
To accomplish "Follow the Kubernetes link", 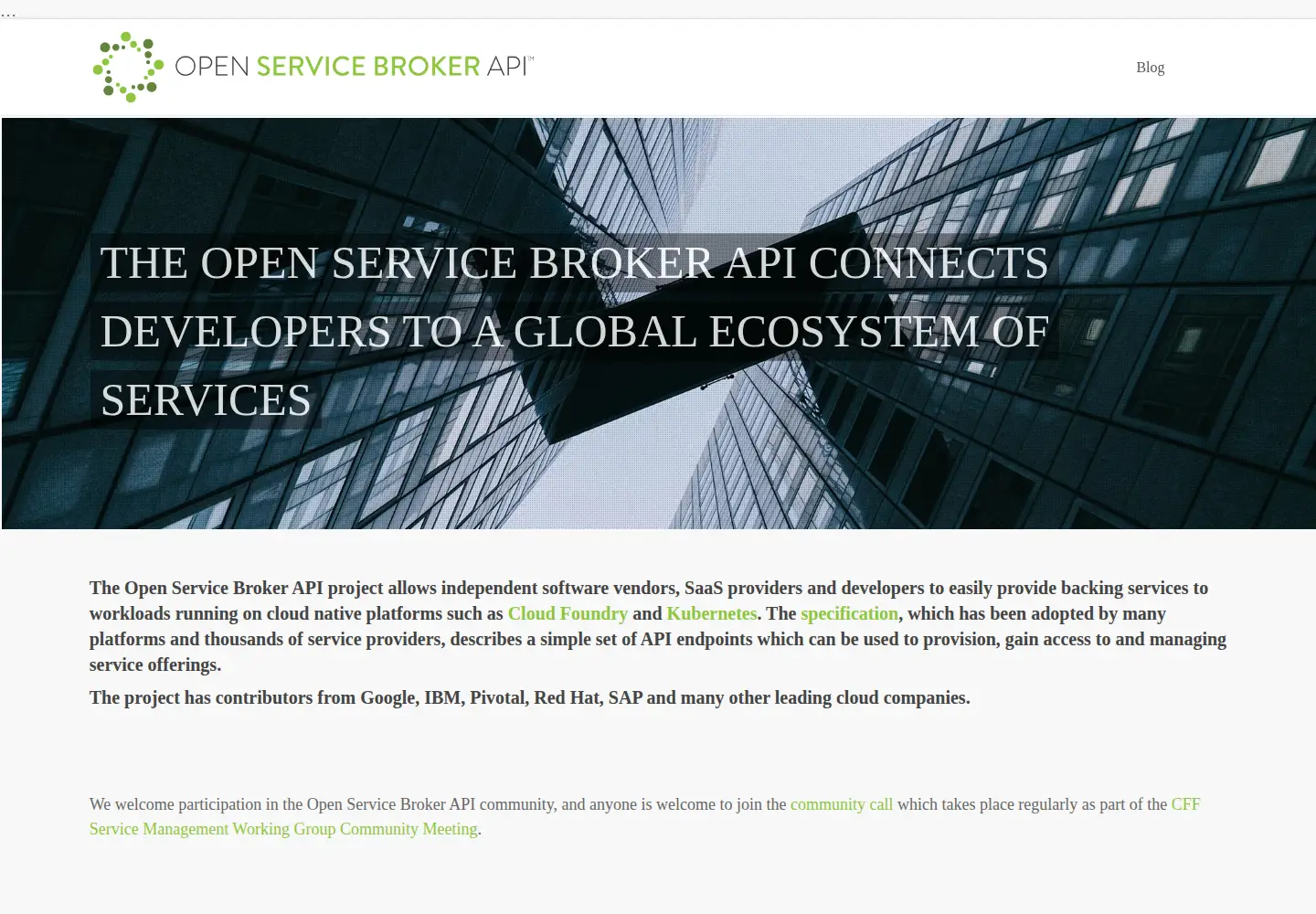I will click(x=712, y=613).
